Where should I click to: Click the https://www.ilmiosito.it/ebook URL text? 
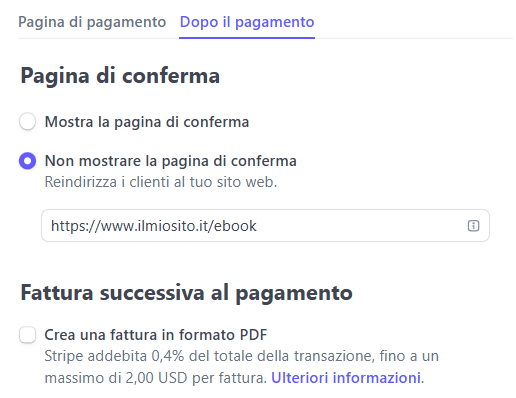[154, 226]
